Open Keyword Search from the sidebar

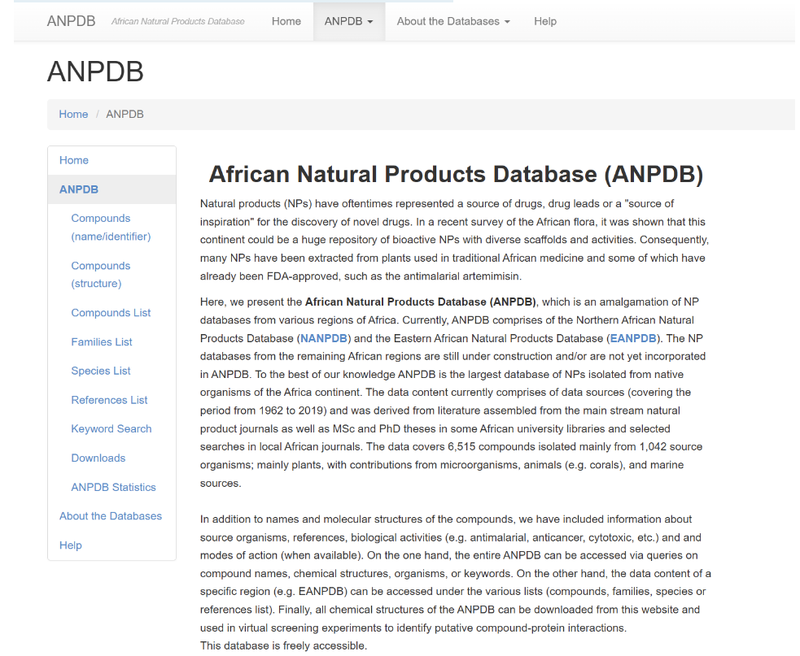[x=111, y=429]
